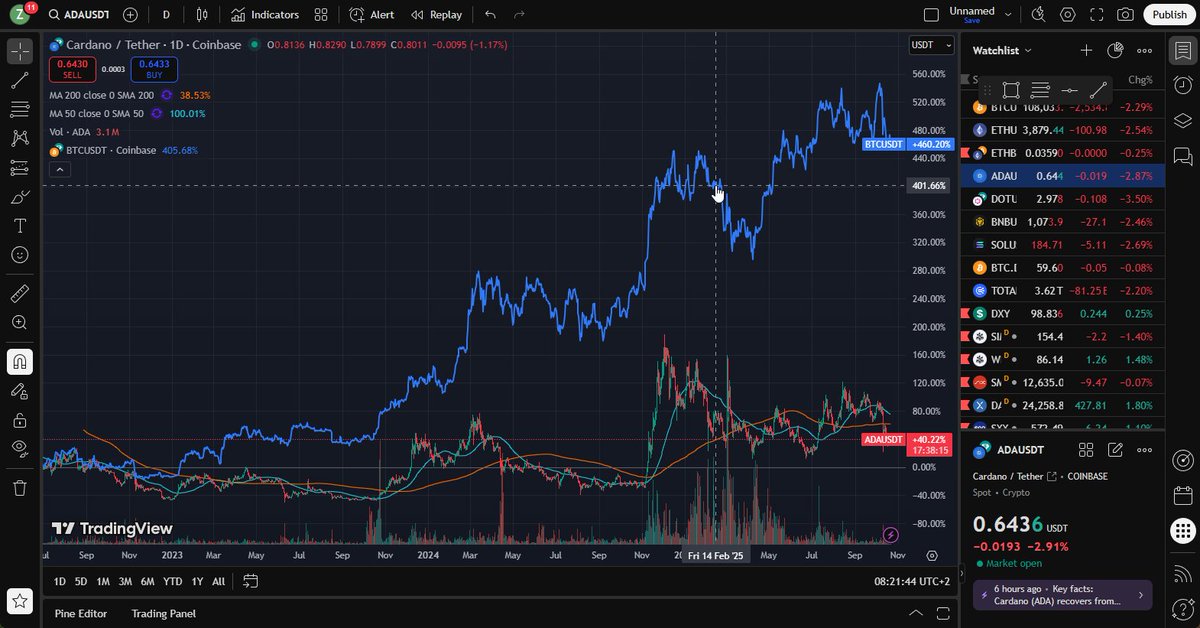Select the ETHU row in Watchlist
This screenshot has width=1200, height=628.
(x=1062, y=130)
